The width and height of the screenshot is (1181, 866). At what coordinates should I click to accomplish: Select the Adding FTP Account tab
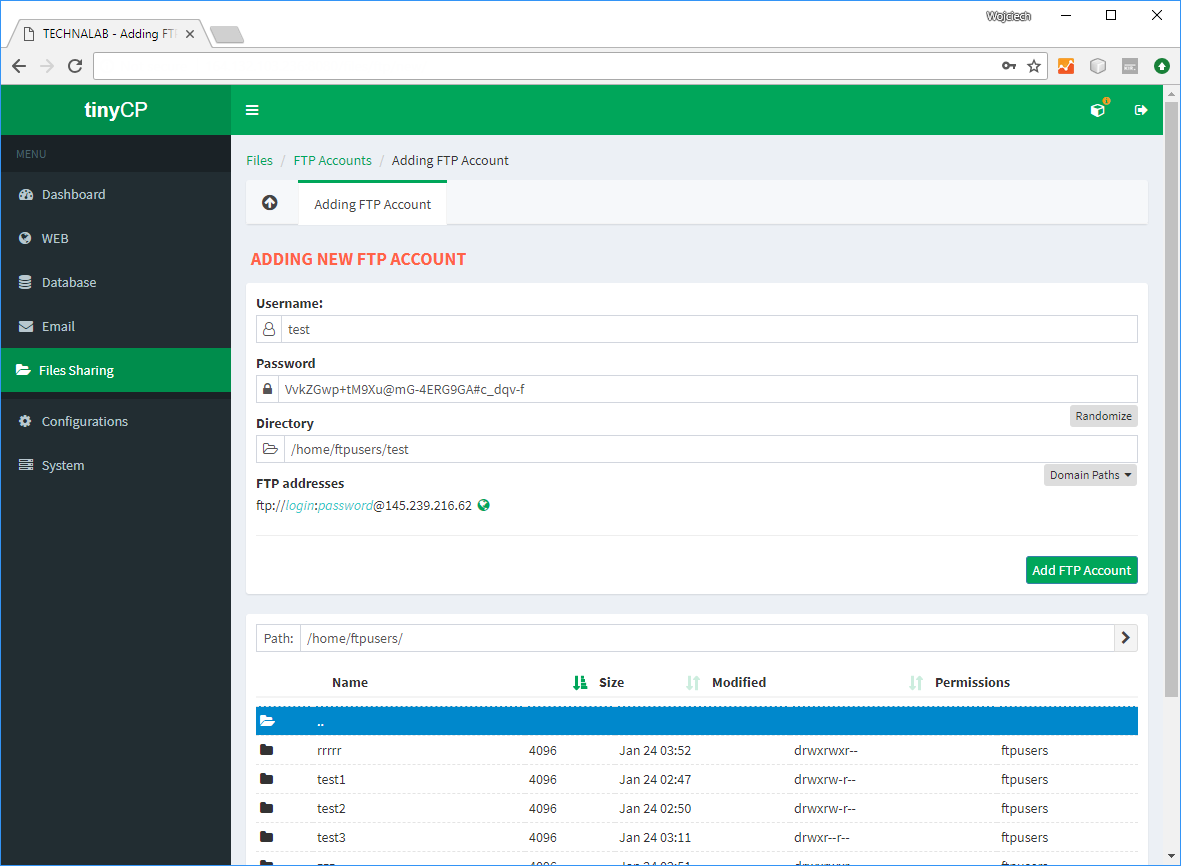(372, 203)
